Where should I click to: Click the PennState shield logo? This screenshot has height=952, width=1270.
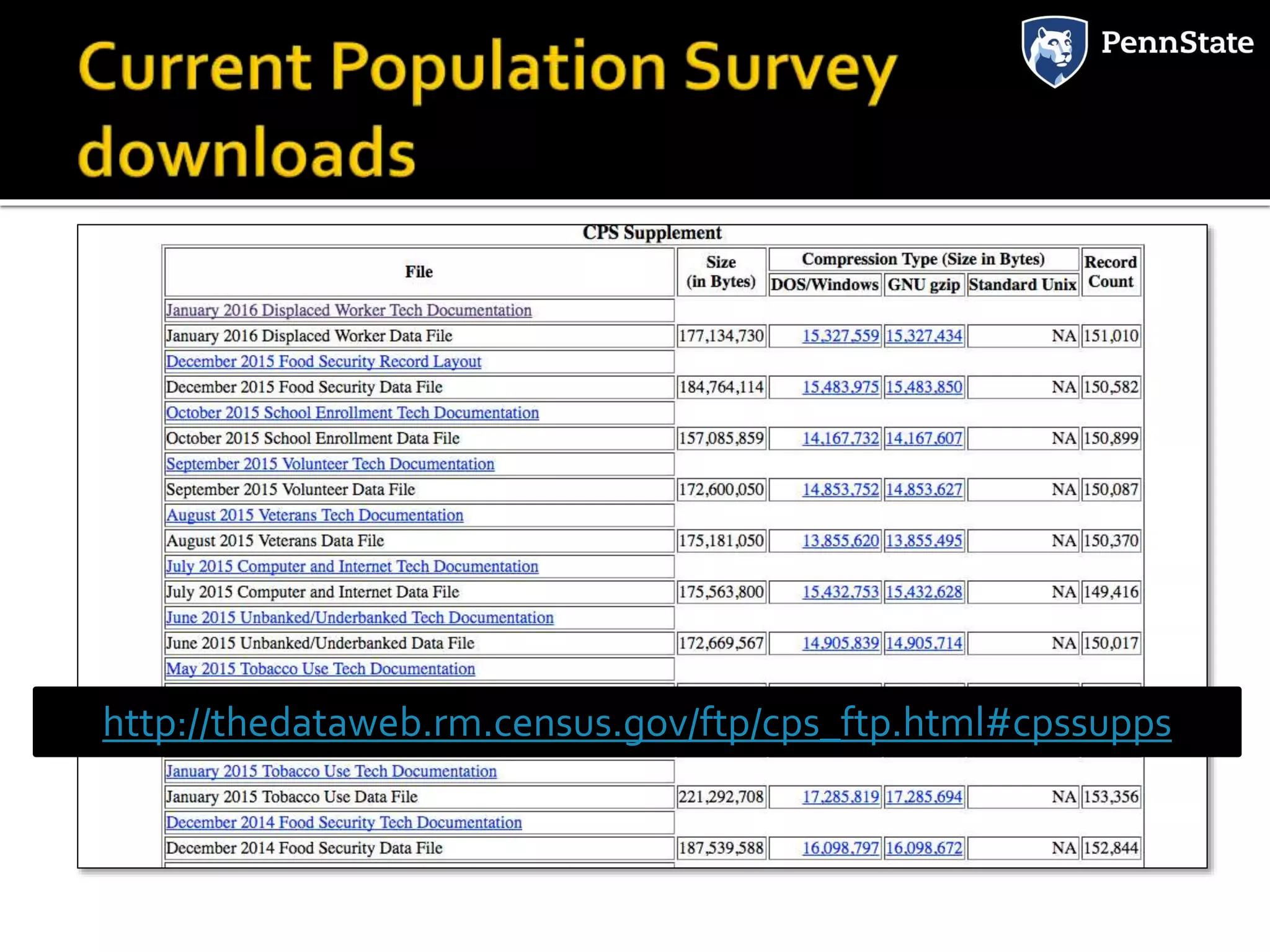coord(1054,51)
